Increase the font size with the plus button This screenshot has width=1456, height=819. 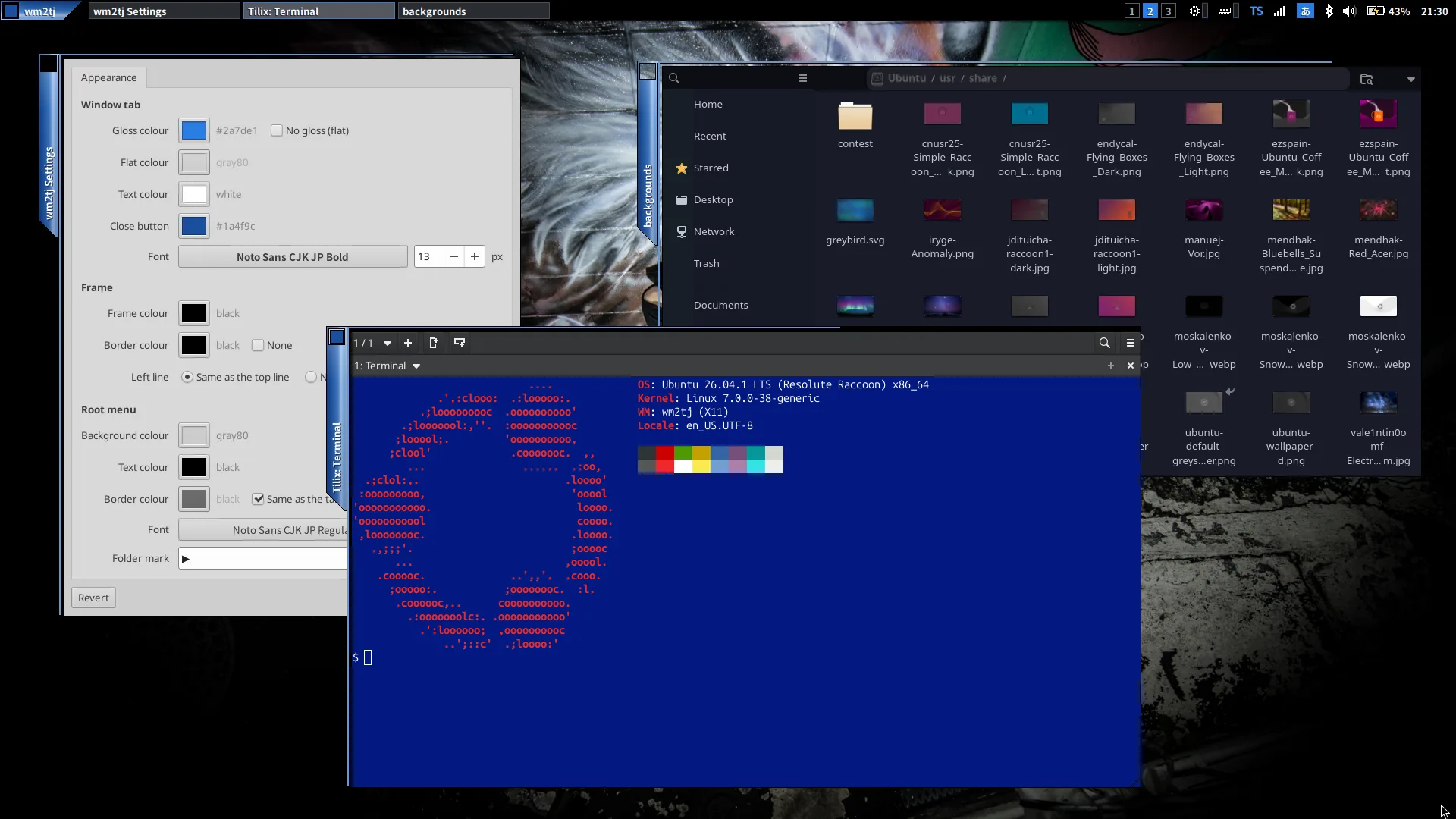pos(475,256)
